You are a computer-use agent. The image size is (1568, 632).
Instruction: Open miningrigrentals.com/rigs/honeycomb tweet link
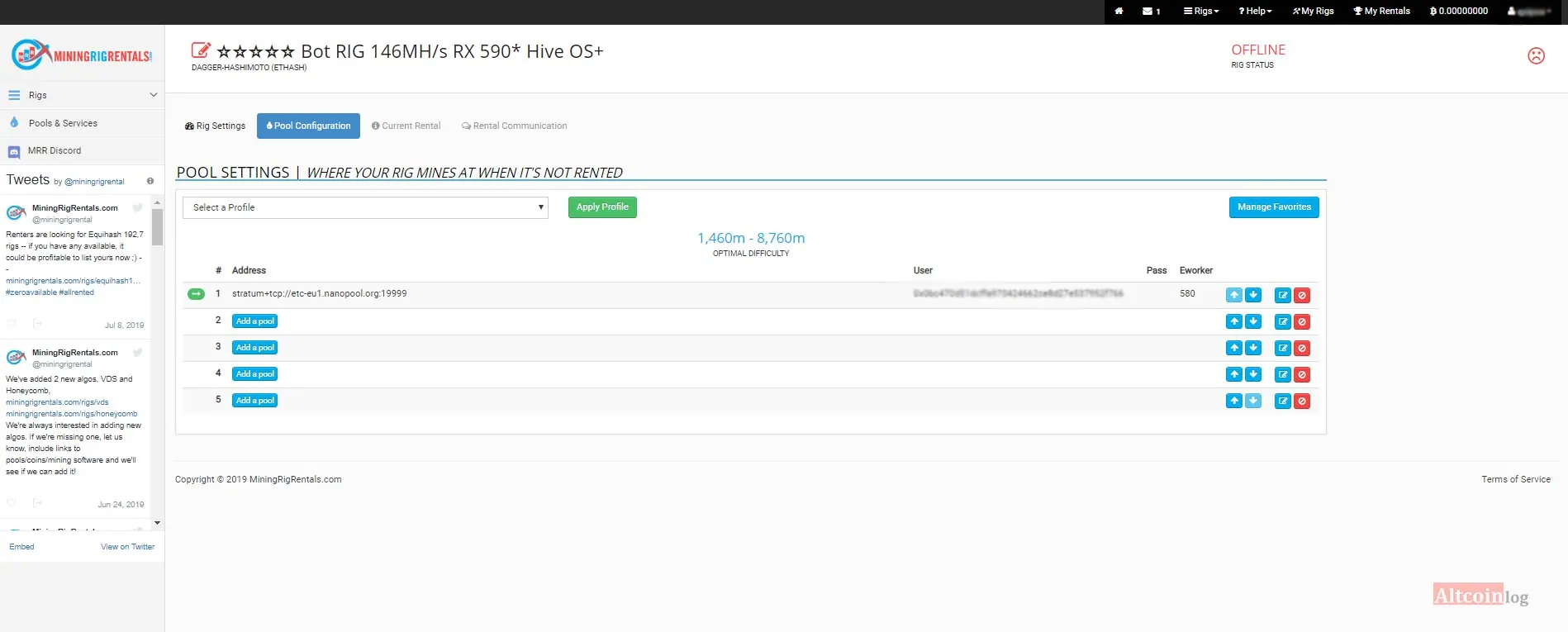[x=72, y=414]
